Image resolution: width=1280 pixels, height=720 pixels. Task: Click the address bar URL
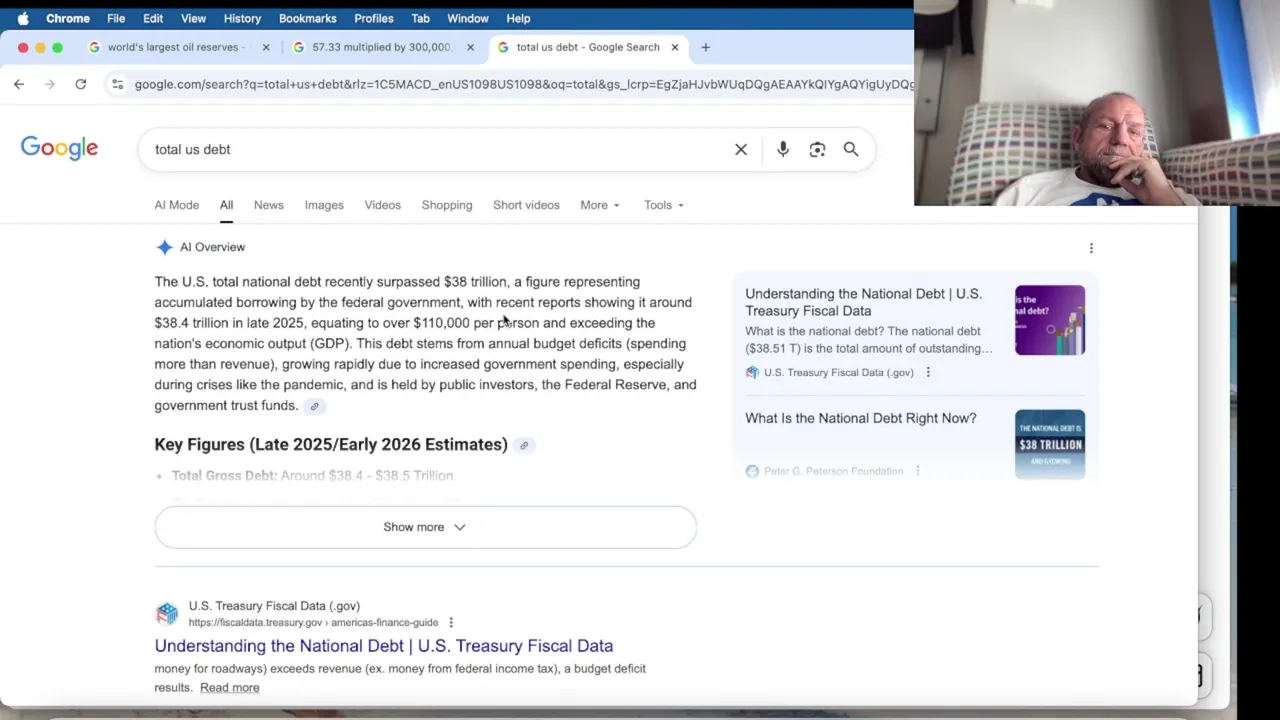(524, 84)
